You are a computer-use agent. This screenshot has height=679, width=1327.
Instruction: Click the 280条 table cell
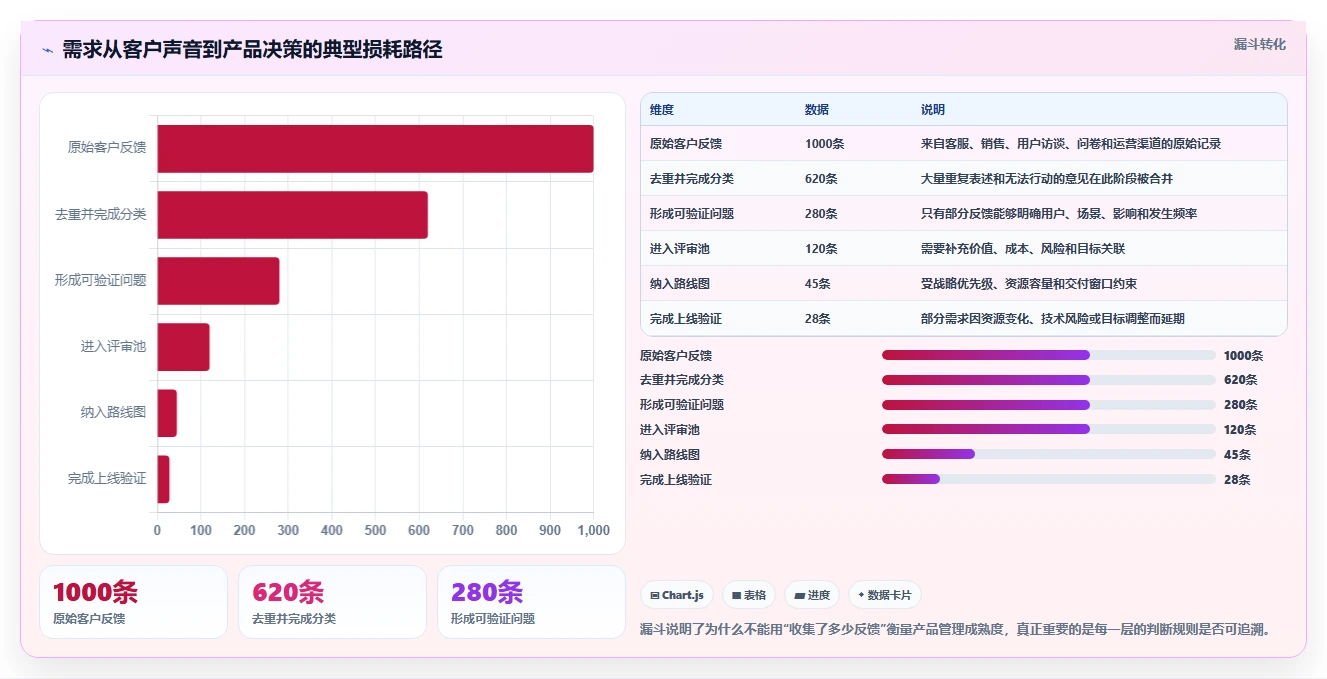(x=822, y=214)
